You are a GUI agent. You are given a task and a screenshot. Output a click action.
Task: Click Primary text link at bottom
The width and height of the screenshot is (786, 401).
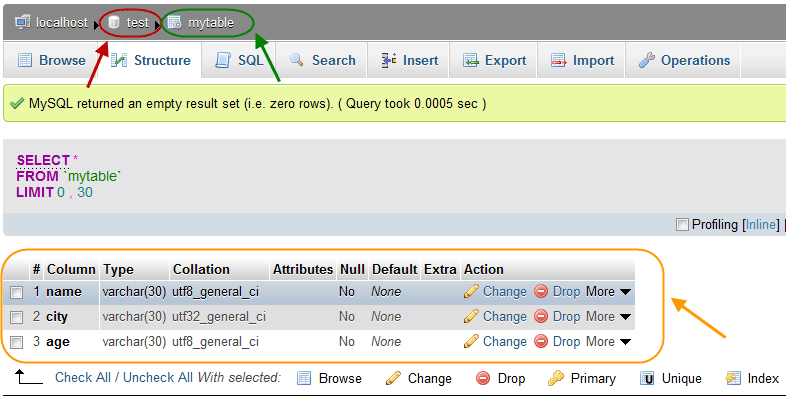pyautogui.click(x=593, y=379)
